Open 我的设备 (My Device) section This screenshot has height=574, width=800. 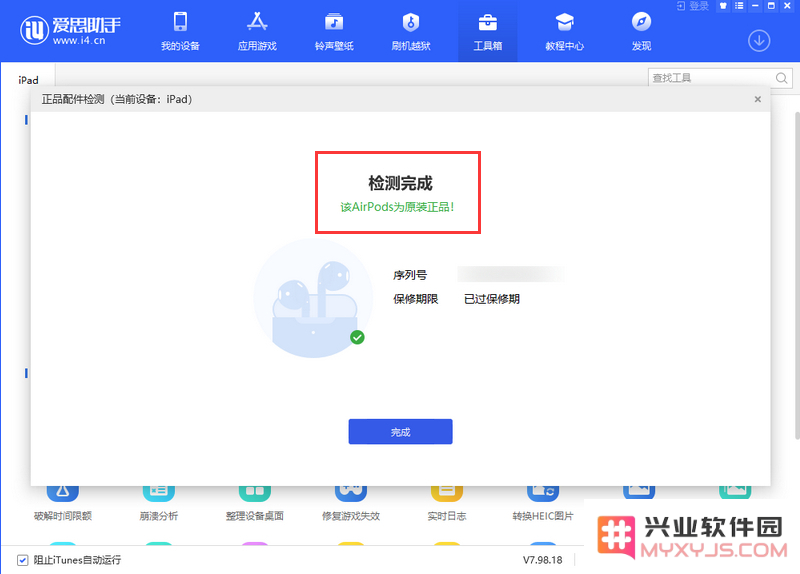click(x=180, y=31)
